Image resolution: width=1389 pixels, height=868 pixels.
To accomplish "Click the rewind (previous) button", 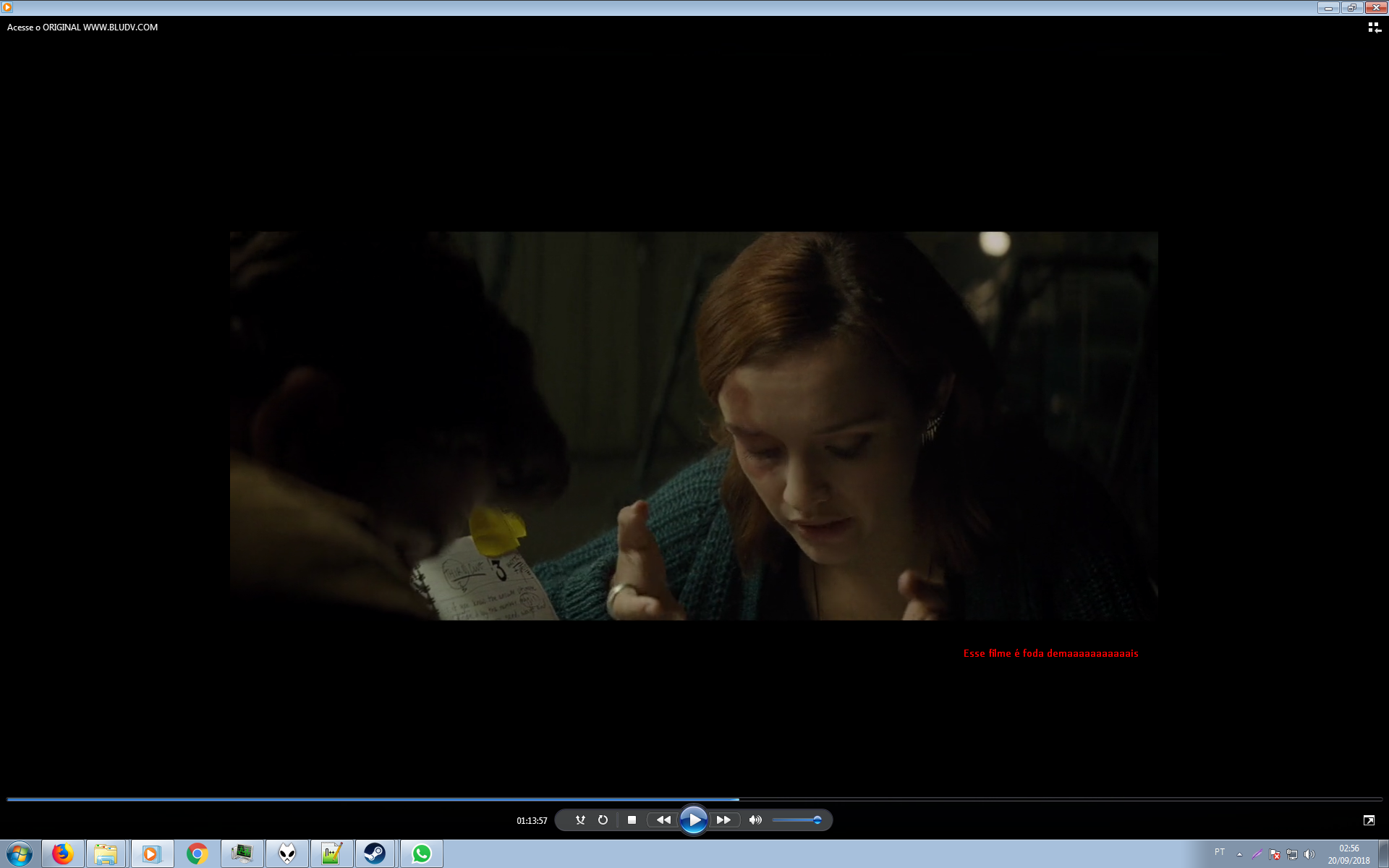I will 663,820.
